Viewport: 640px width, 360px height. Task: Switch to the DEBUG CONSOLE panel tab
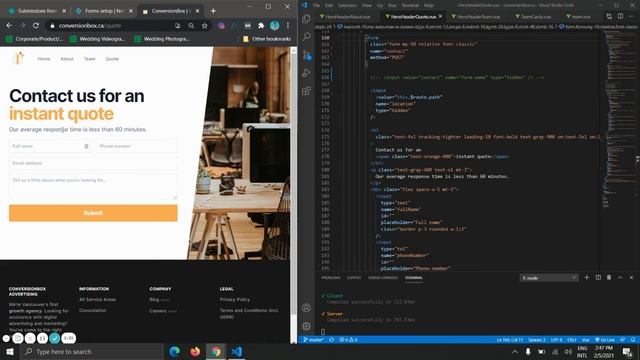383,278
